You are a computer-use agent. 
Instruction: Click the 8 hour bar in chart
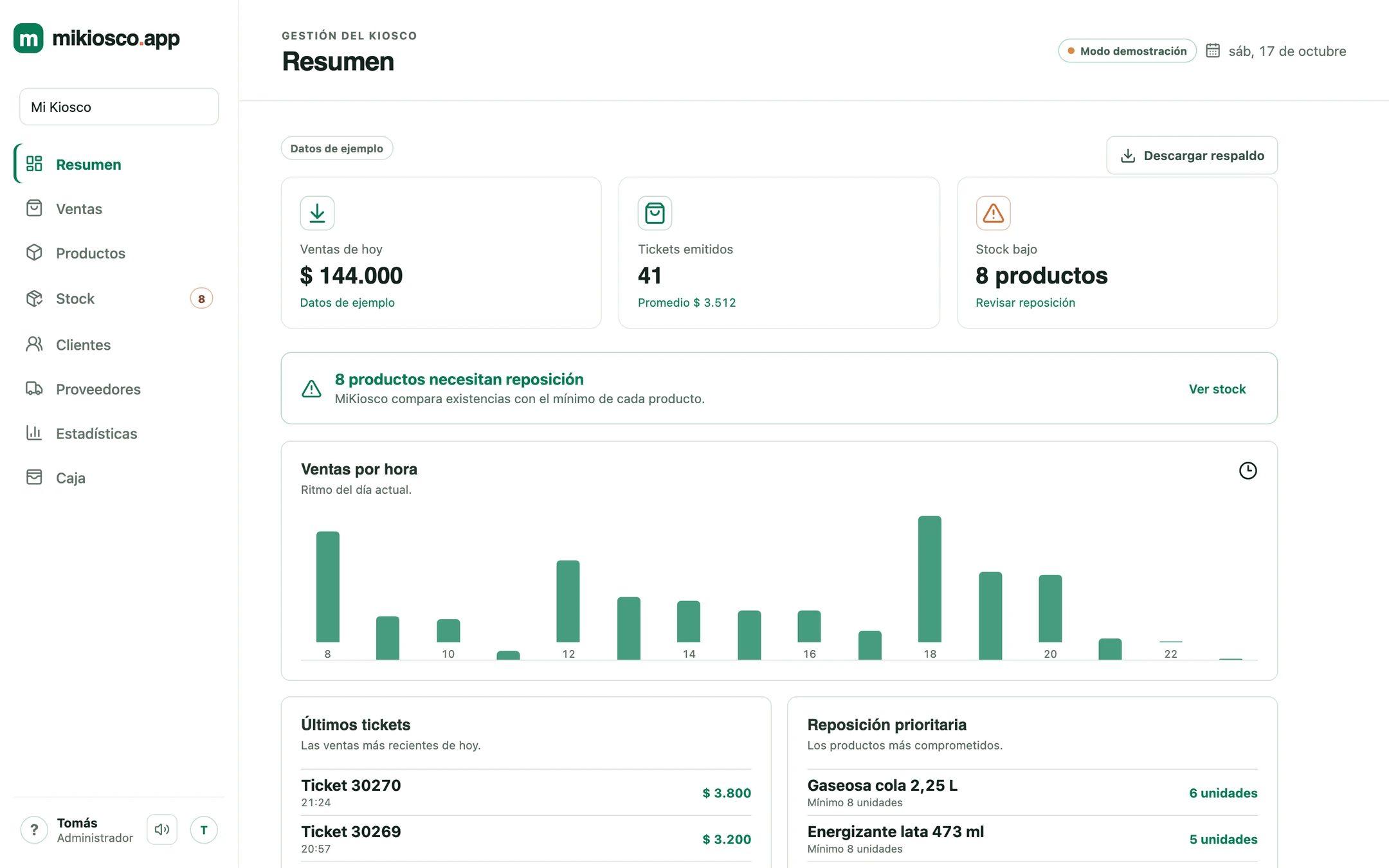(327, 586)
